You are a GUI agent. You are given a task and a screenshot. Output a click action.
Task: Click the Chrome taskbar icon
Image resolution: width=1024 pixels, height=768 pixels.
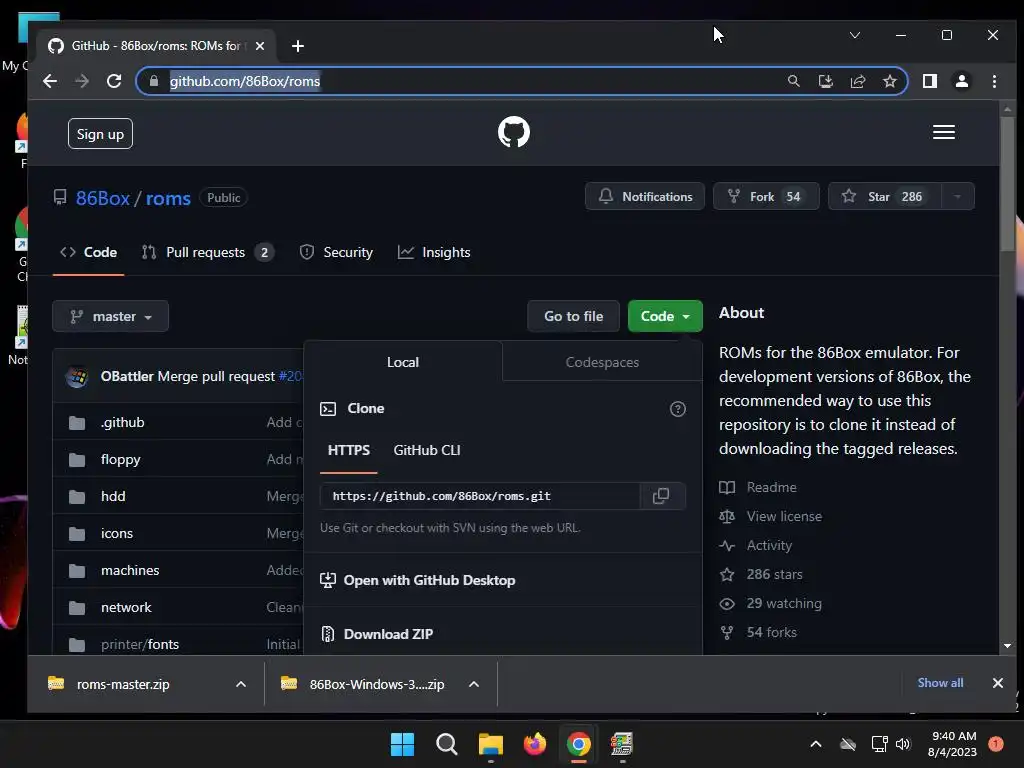(579, 744)
